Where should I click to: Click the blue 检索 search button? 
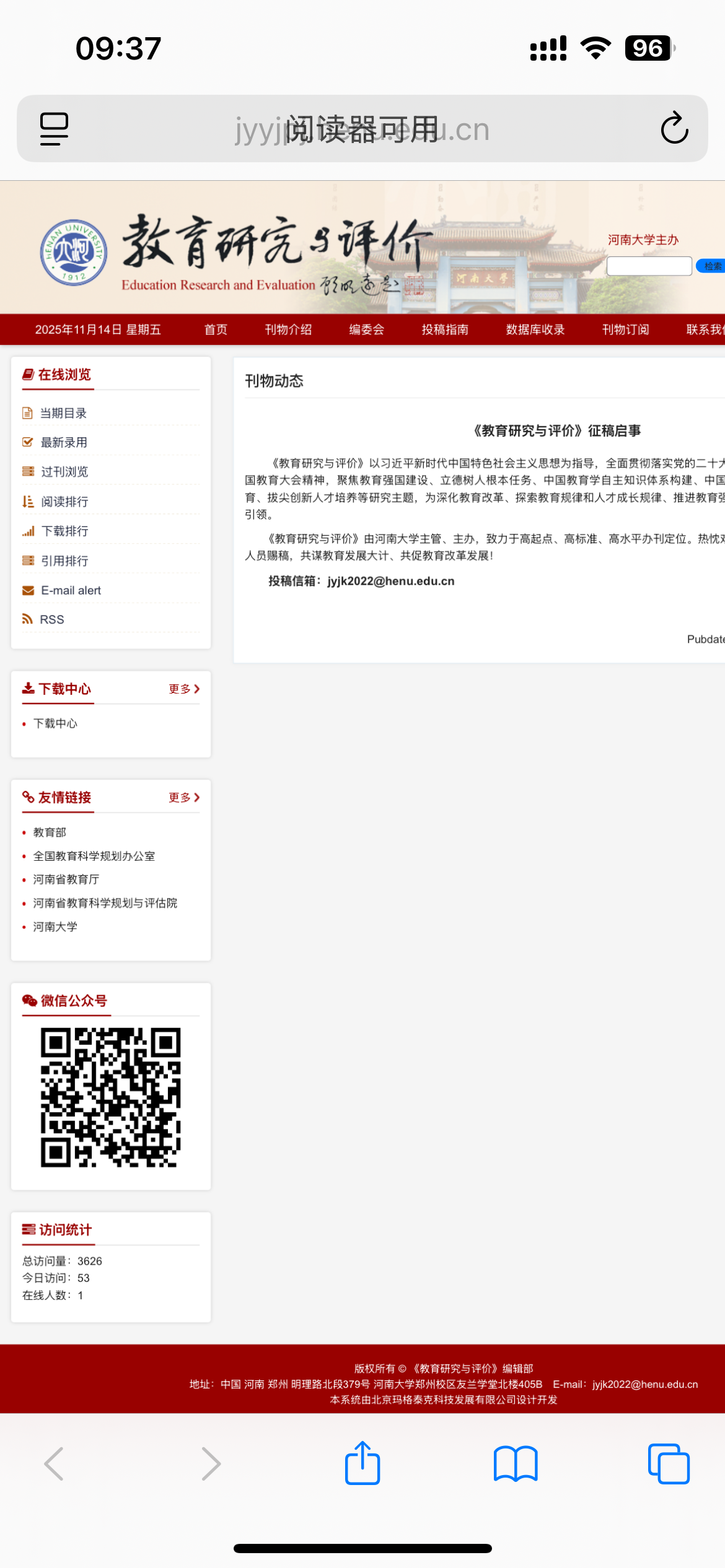pyautogui.click(x=711, y=266)
